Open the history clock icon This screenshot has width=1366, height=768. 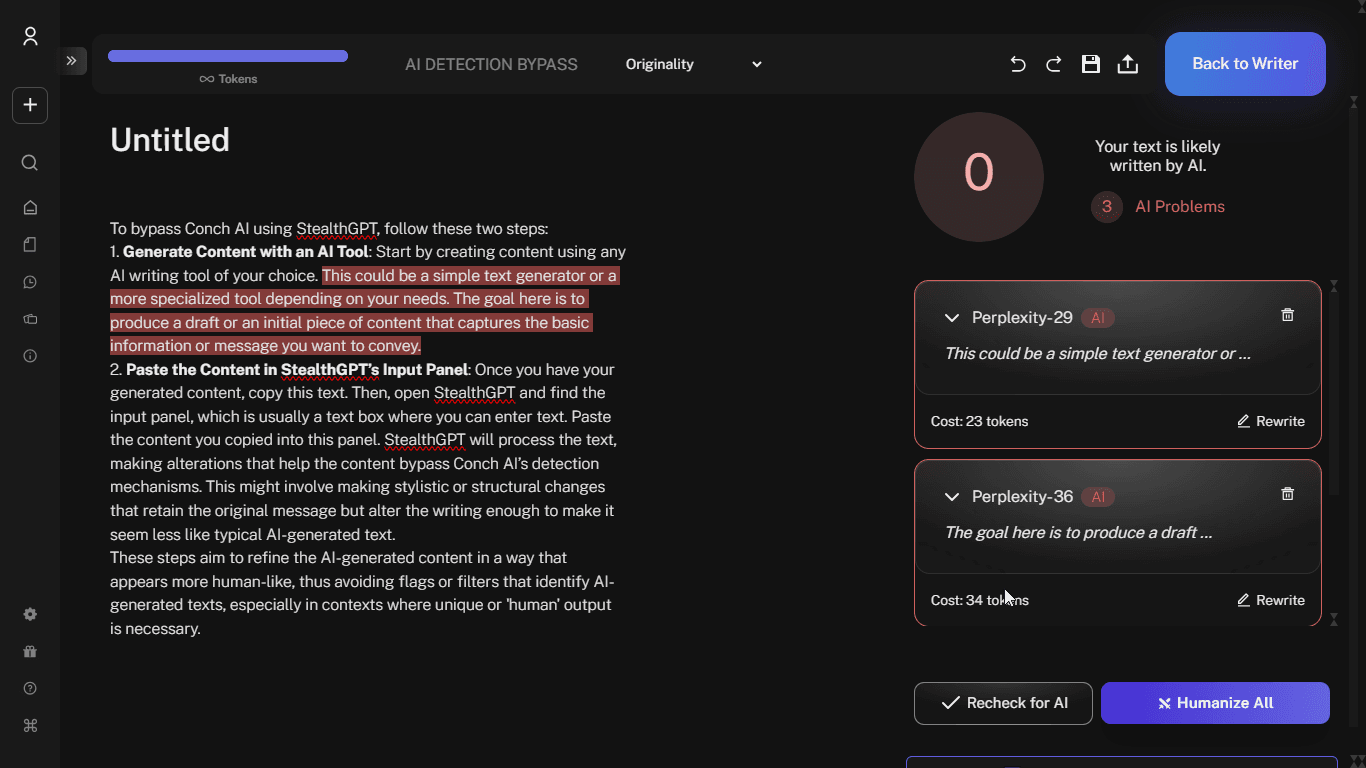click(x=30, y=282)
